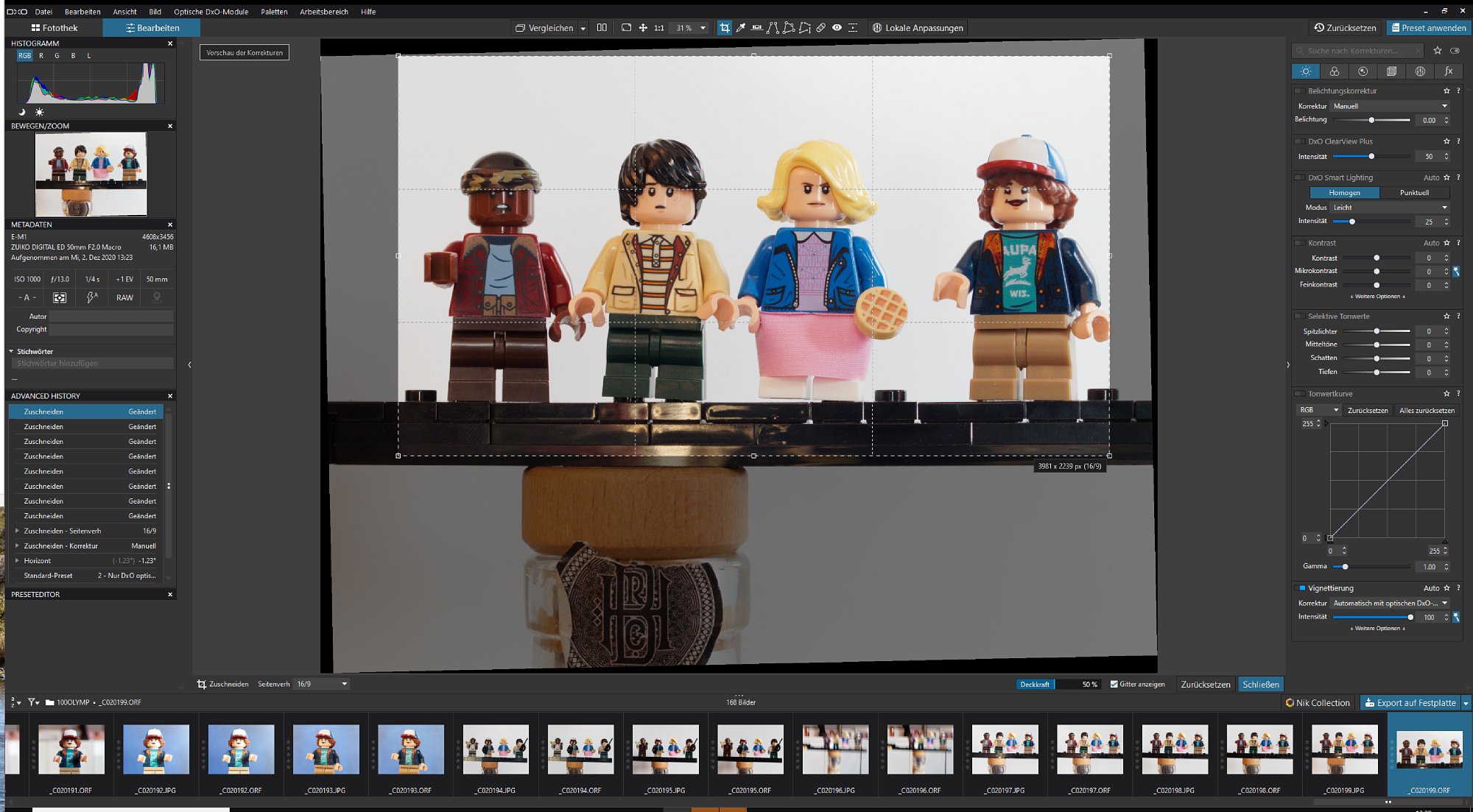Toggle active corrections only switch

pos(1455,51)
